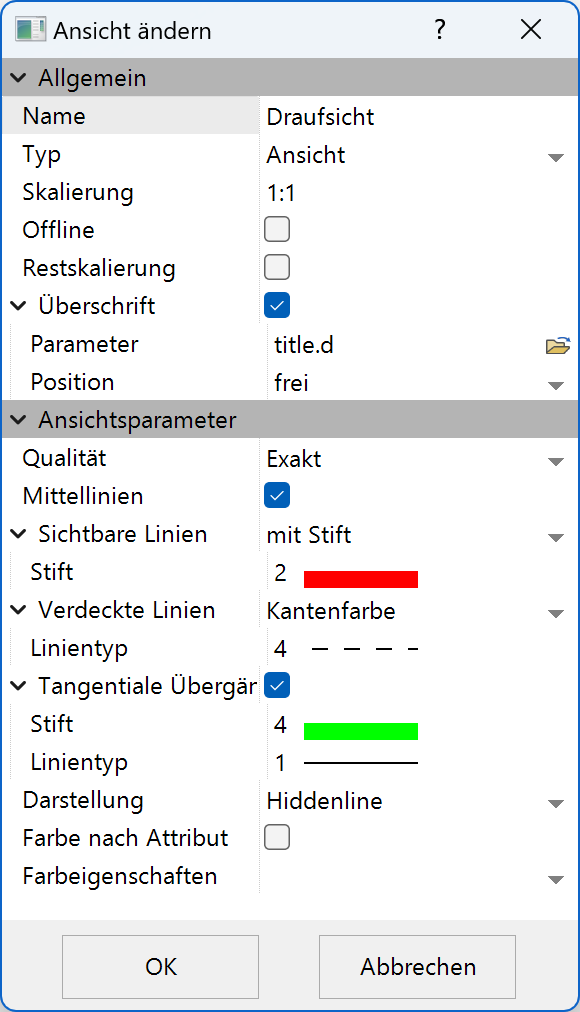
Task: Collapse the Allgemein section
Action: (16, 77)
